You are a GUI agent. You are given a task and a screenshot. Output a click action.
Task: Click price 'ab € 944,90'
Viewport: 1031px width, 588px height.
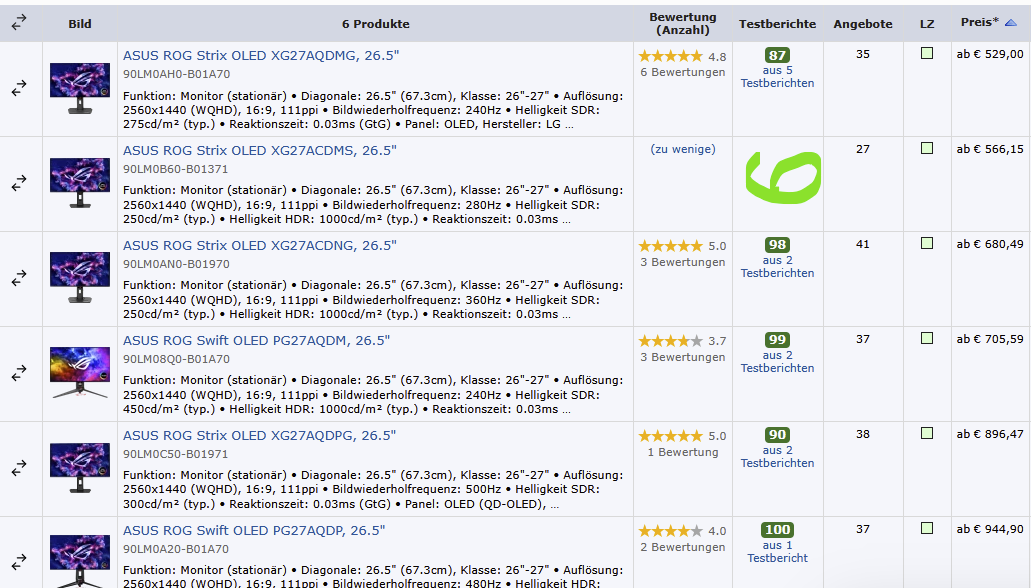pos(990,529)
